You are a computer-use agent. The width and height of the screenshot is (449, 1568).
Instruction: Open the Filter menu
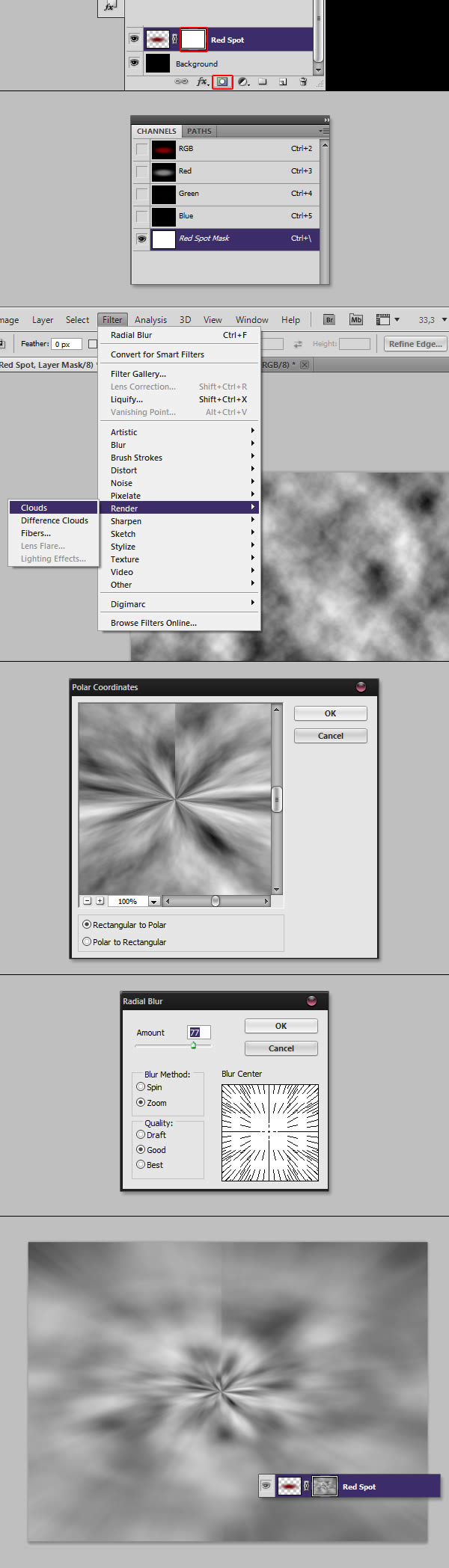click(x=112, y=319)
